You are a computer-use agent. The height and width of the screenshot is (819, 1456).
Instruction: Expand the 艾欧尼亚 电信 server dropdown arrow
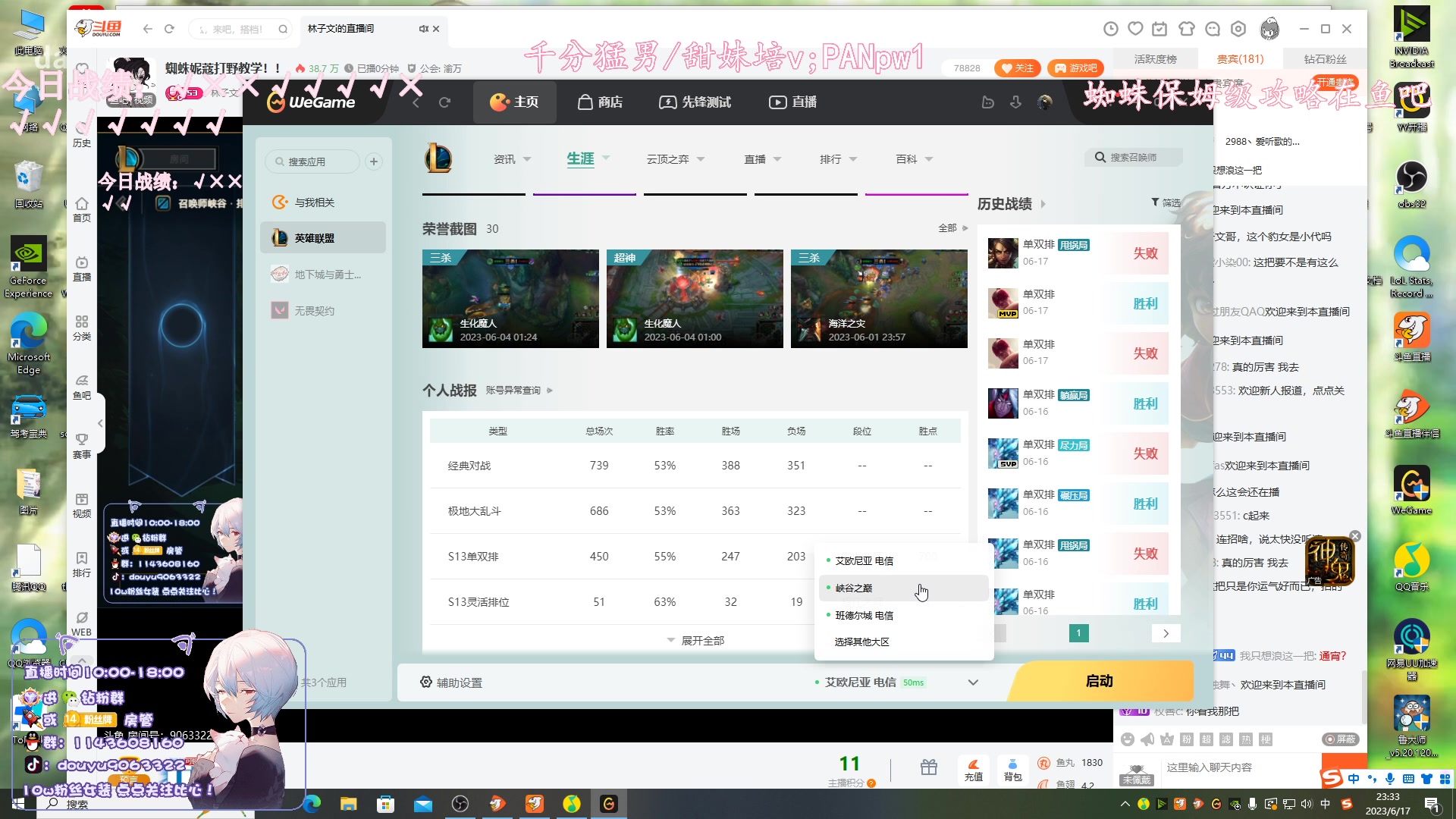click(x=973, y=682)
